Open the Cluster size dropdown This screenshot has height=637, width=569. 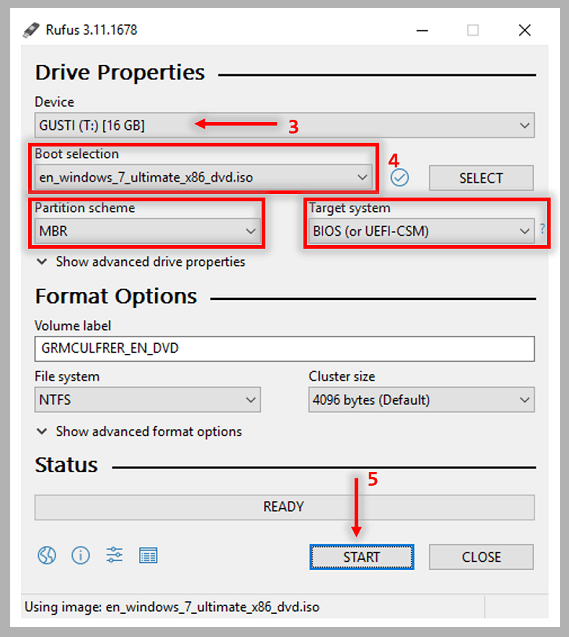click(x=421, y=400)
